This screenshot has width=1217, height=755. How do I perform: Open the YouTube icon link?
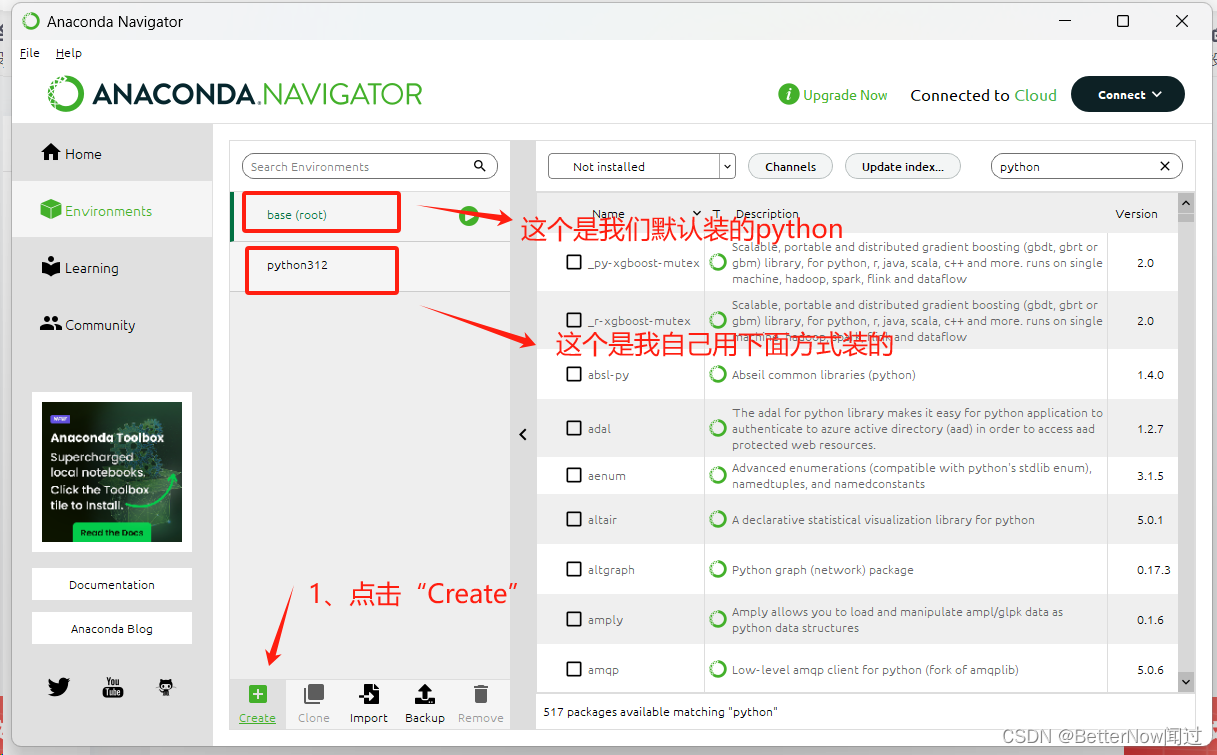tap(113, 687)
